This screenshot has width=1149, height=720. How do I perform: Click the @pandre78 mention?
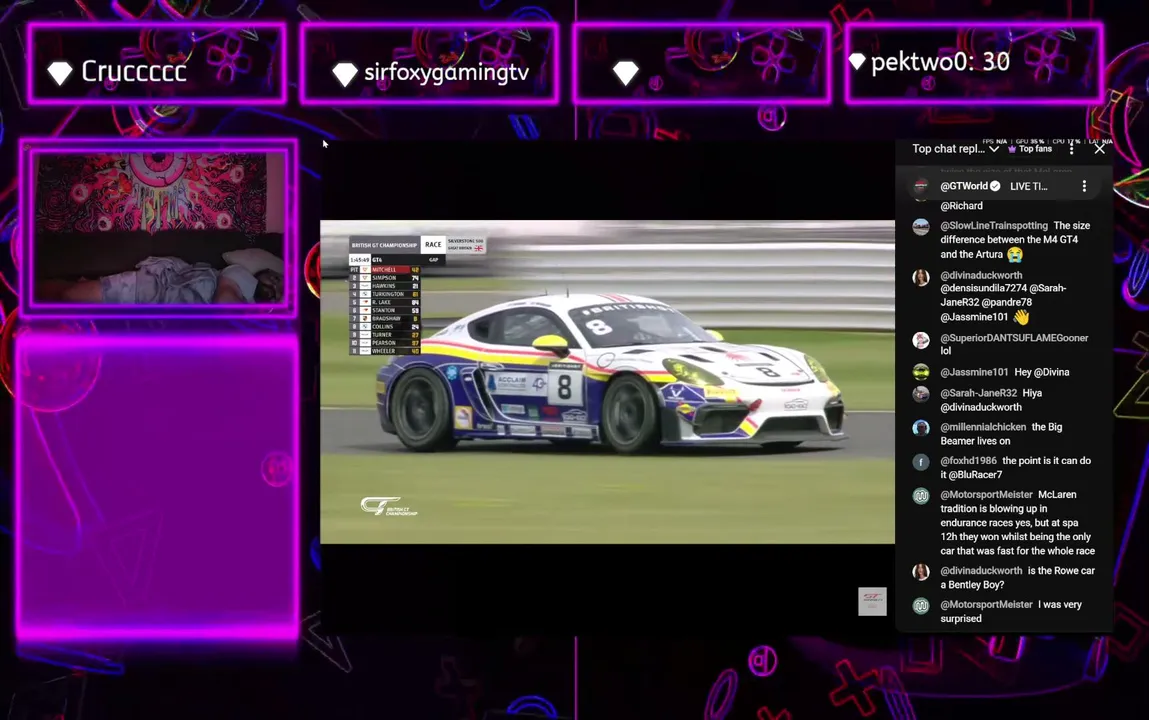pyautogui.click(x=1006, y=302)
